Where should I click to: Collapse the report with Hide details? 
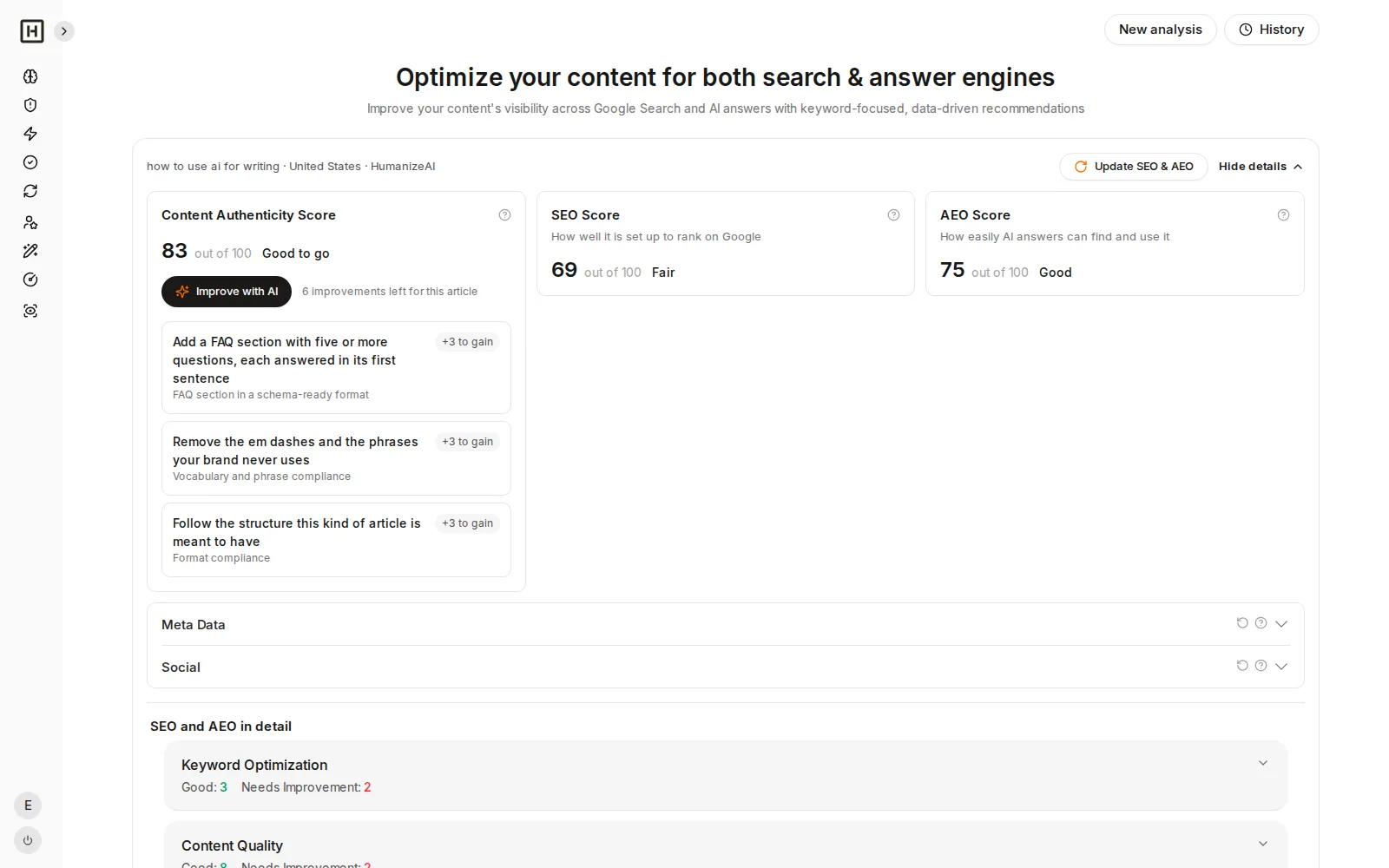[1261, 167]
